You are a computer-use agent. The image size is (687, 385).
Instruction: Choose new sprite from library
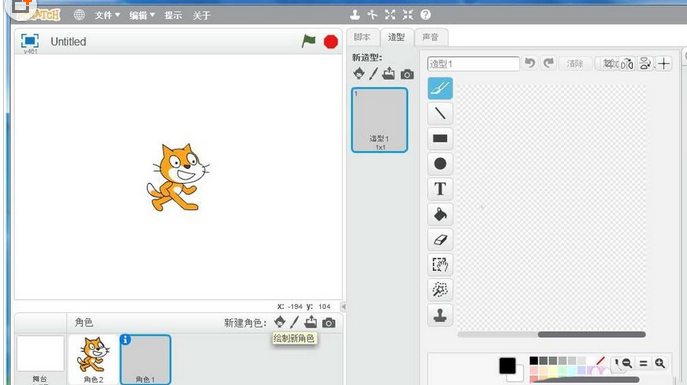coord(280,322)
